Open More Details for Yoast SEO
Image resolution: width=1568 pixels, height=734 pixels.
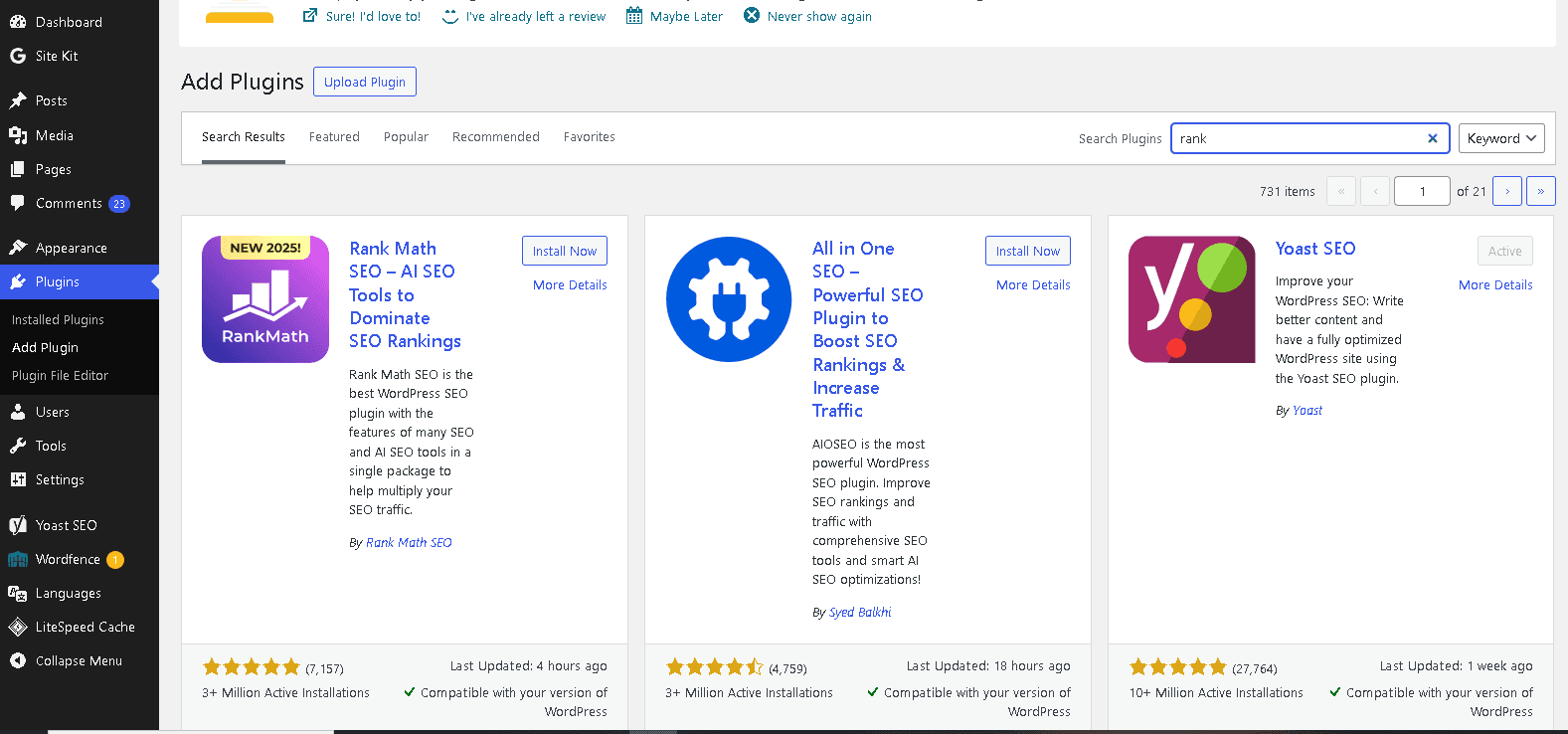[x=1495, y=284]
